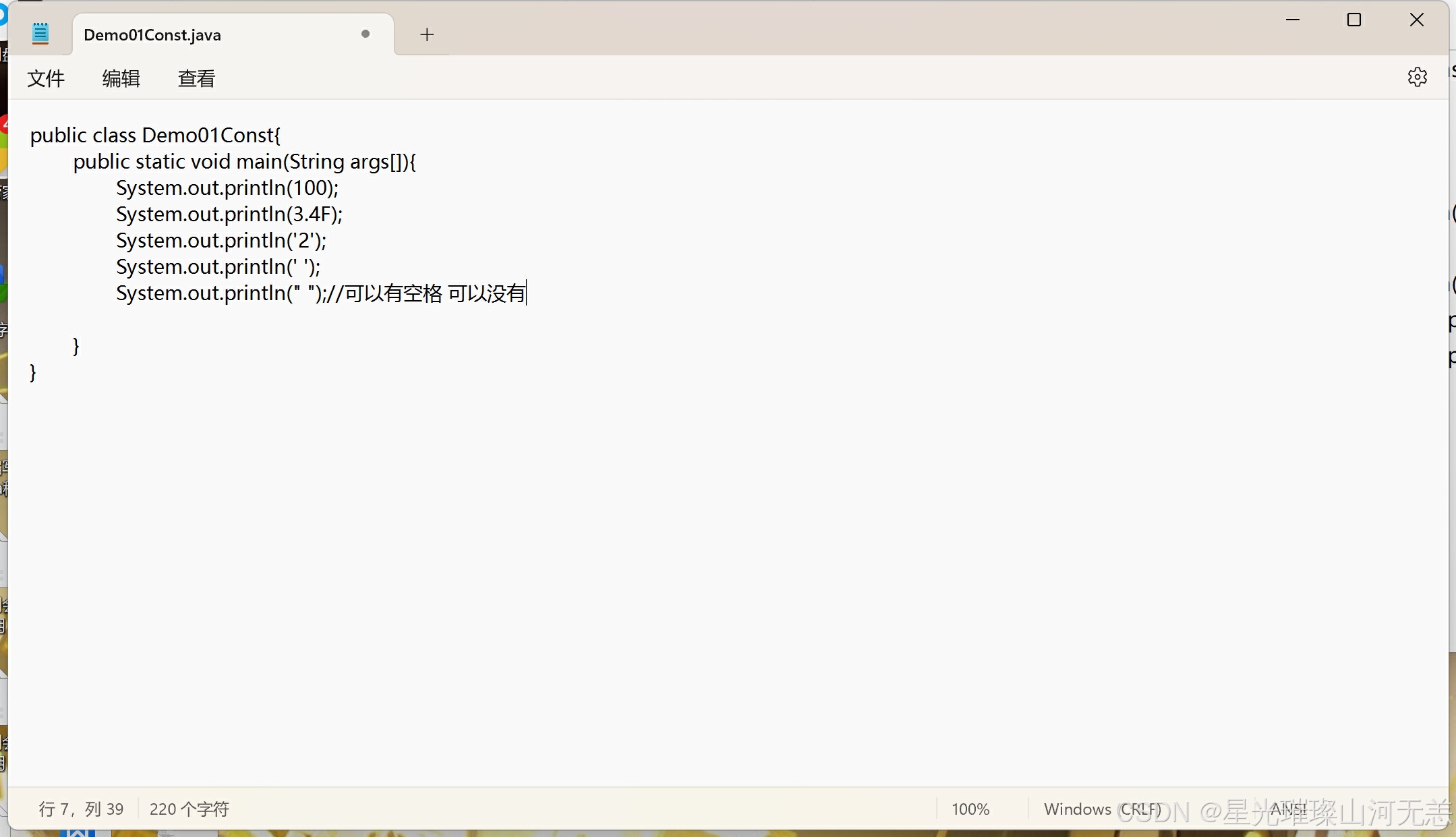The width and height of the screenshot is (1456, 837).
Task: Open the settings gear icon
Action: pos(1417,77)
